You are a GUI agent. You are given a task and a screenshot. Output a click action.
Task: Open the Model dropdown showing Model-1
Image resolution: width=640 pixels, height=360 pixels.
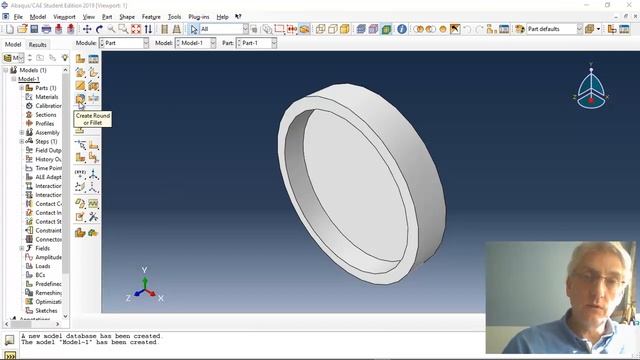[196, 43]
